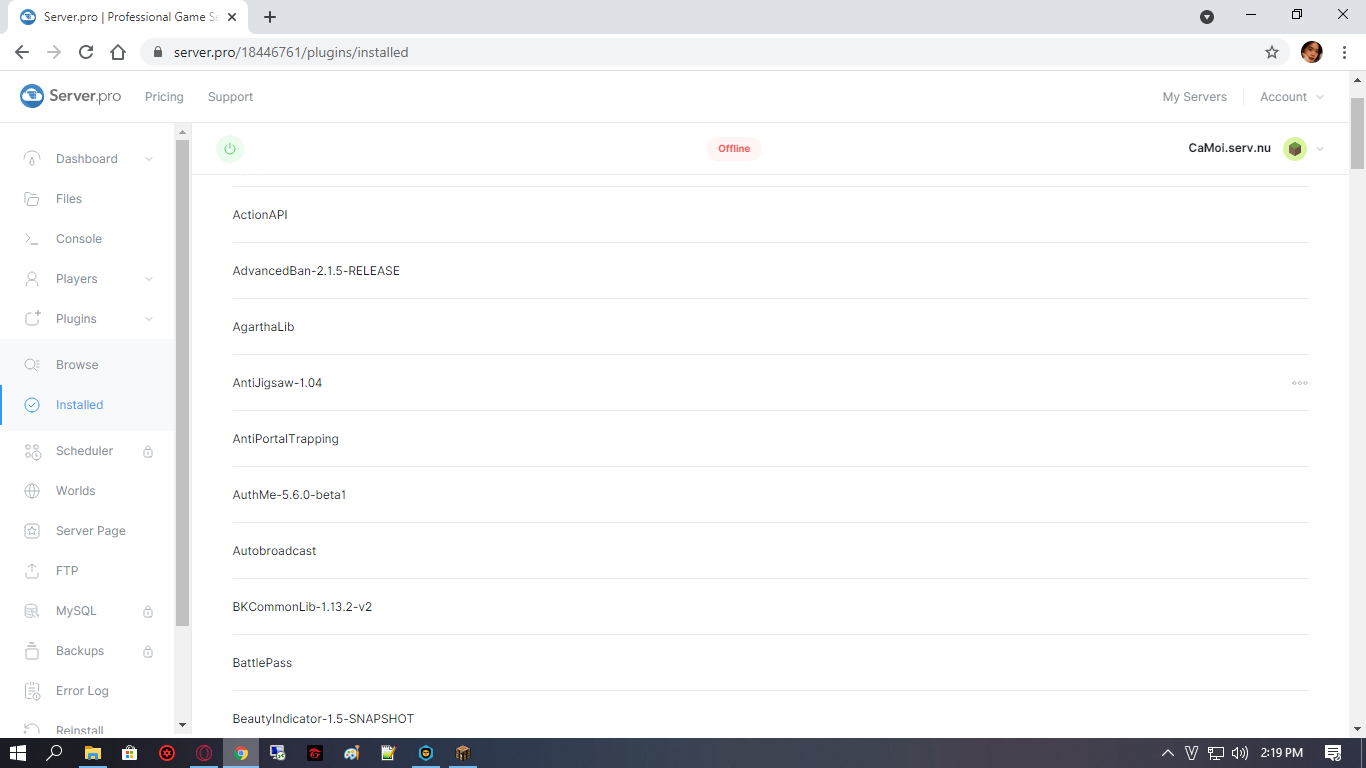The width and height of the screenshot is (1366, 768).
Task: Open the Console icon in sidebar
Action: pyautogui.click(x=32, y=239)
